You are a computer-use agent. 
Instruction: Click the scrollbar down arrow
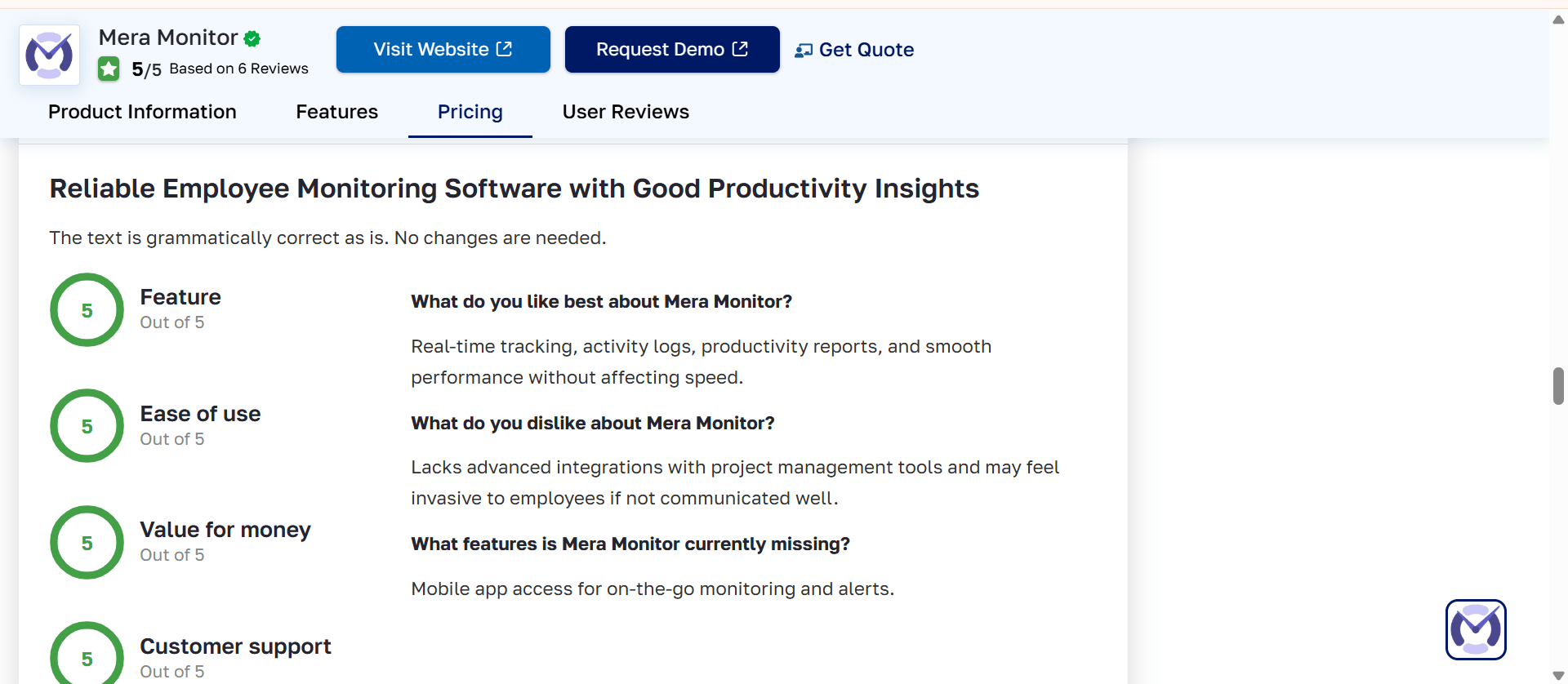pos(1558,675)
